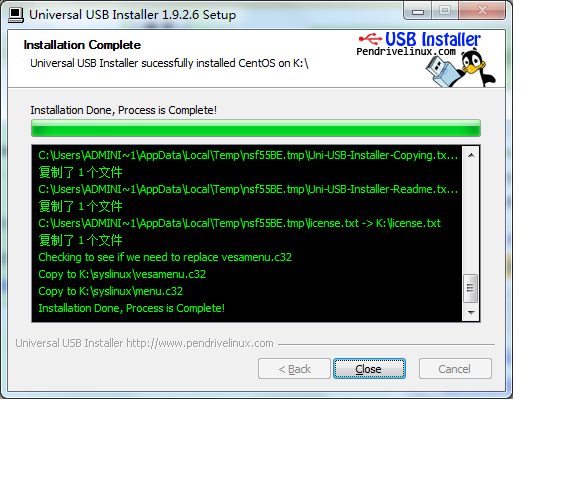Click the Cancel button

pos(455,369)
